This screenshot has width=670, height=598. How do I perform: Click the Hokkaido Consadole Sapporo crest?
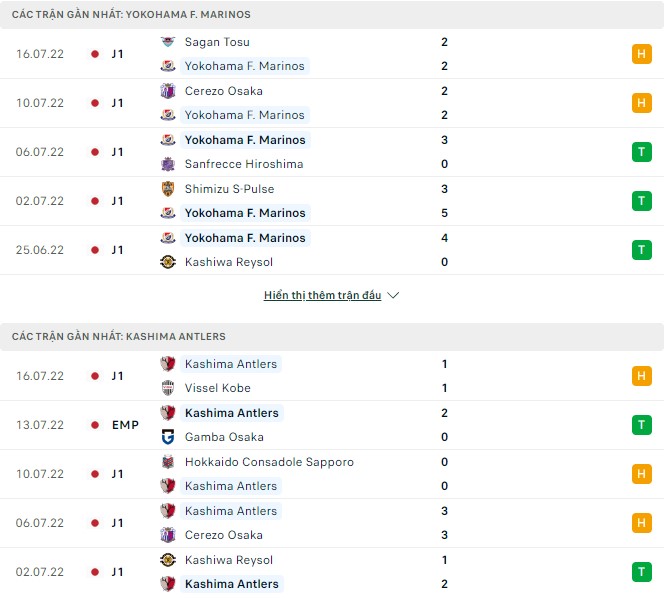(x=168, y=462)
